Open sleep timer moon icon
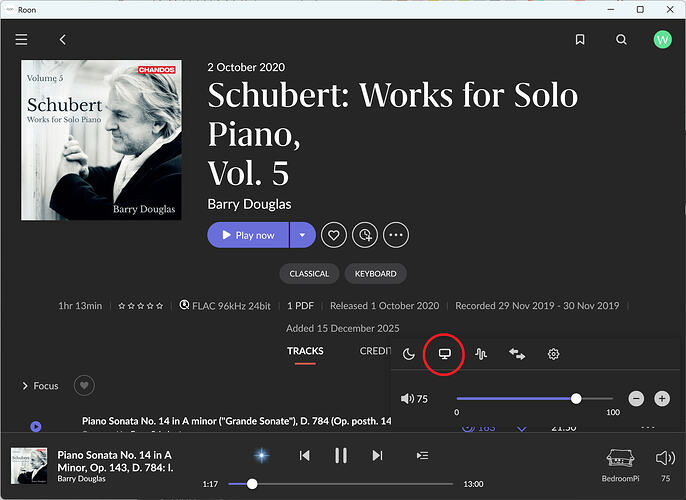The image size is (686, 500). coord(409,354)
